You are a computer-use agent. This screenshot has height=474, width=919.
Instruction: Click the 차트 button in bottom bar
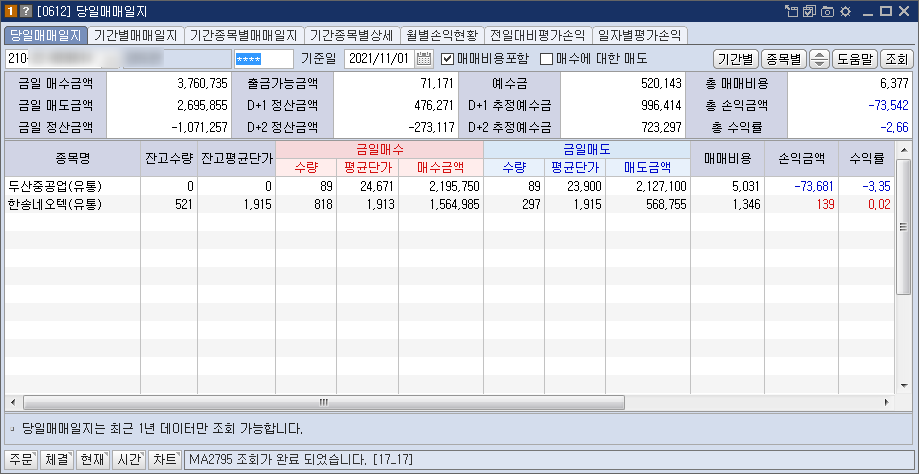pos(164,460)
